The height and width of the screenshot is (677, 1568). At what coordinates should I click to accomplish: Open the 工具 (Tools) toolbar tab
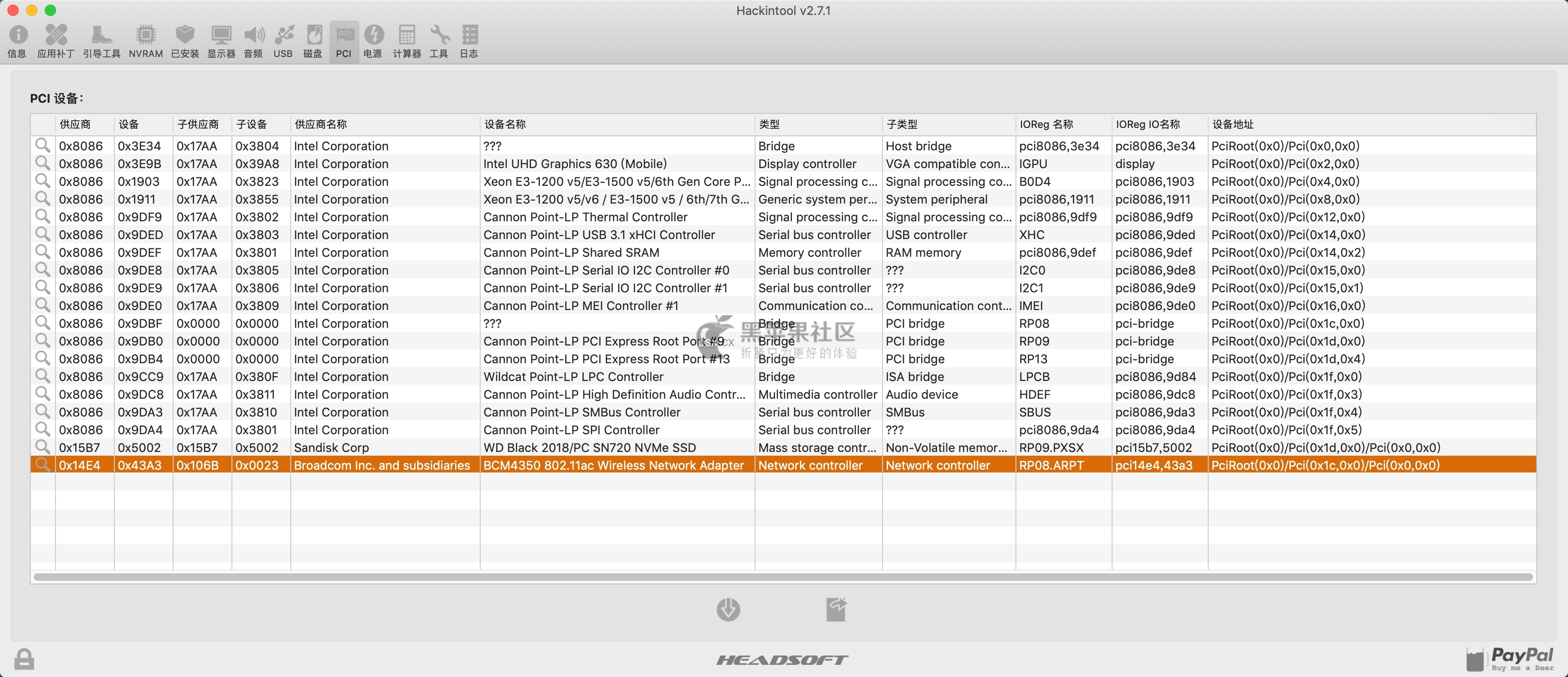click(439, 42)
